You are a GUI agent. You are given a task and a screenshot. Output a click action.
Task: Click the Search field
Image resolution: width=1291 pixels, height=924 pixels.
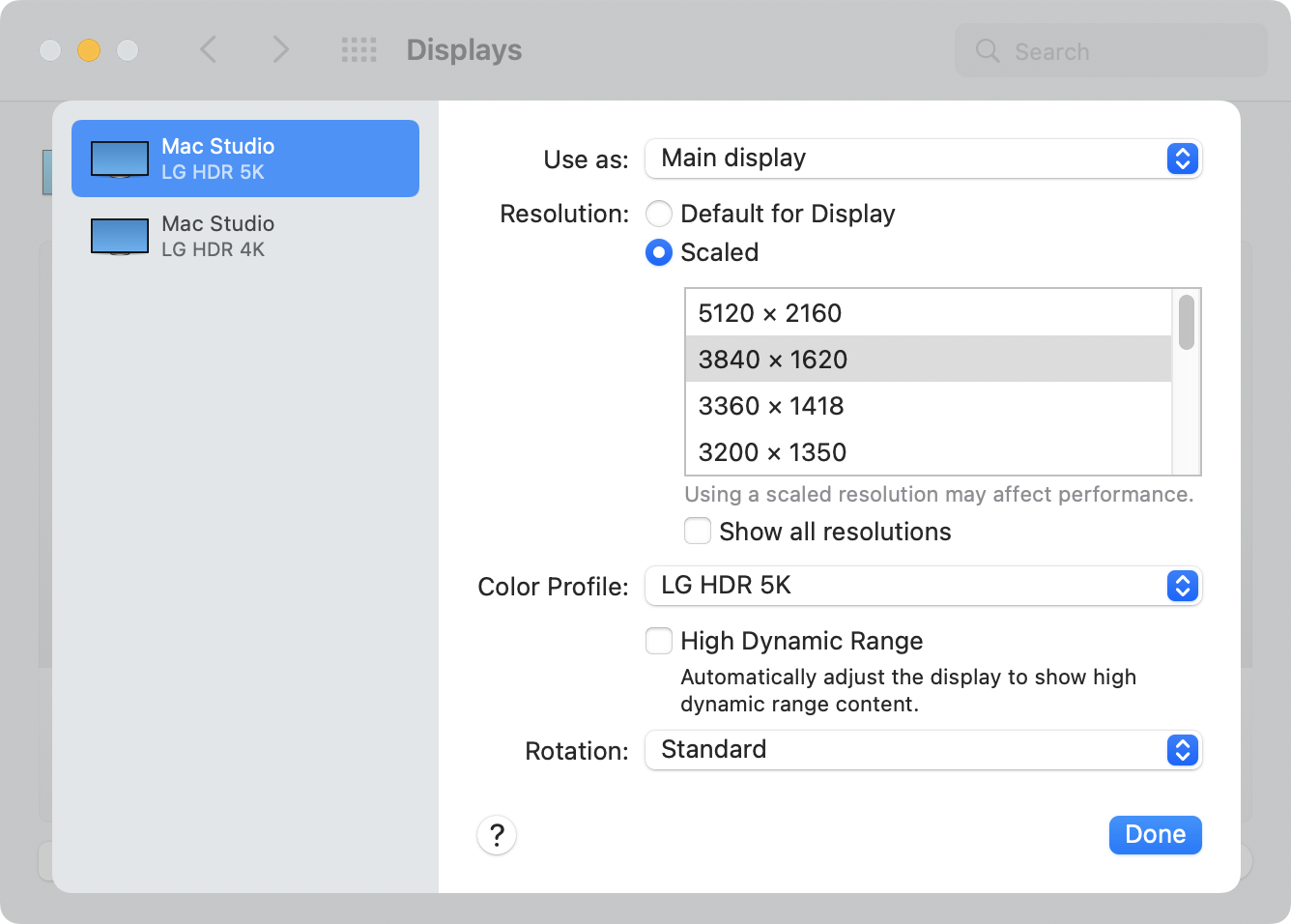click(x=1111, y=50)
